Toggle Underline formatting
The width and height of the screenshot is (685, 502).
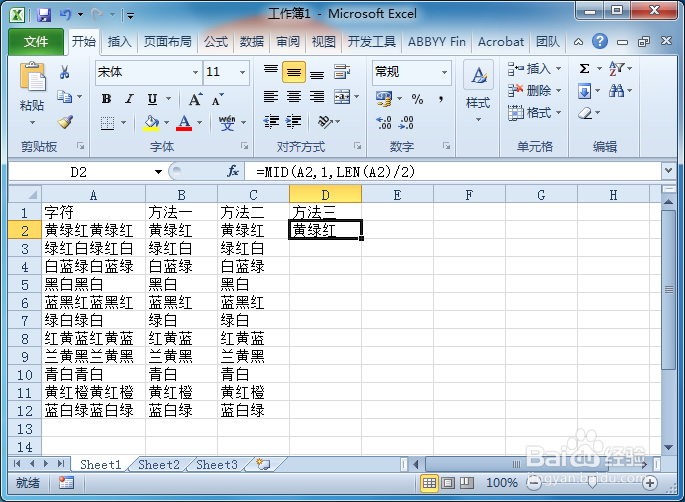(x=152, y=99)
